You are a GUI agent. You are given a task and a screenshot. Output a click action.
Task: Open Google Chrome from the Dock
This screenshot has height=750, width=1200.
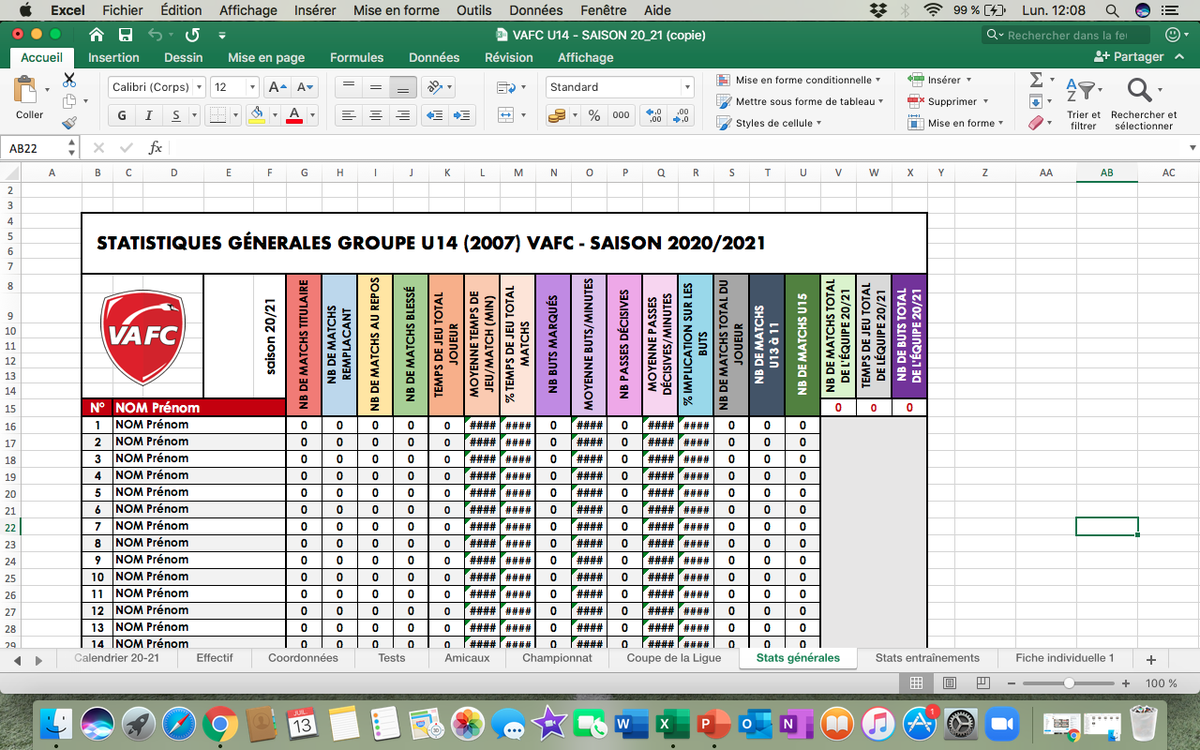(x=220, y=723)
